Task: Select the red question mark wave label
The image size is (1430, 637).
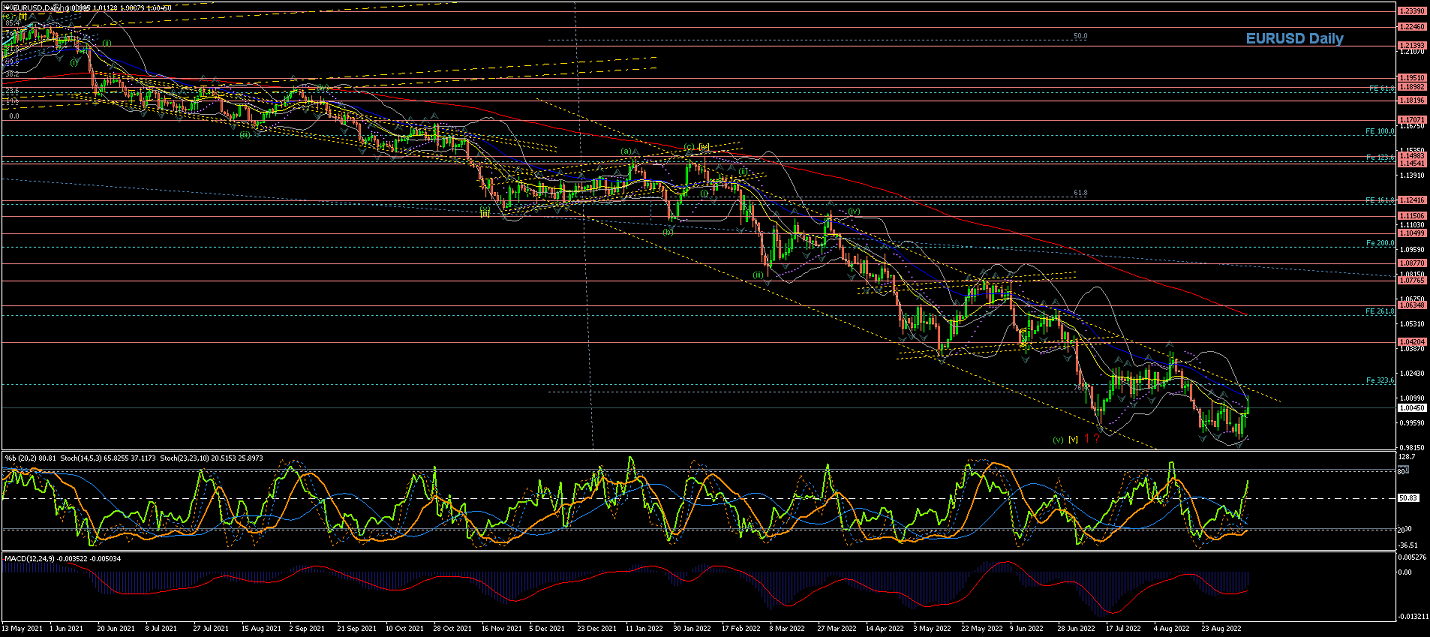Action: pos(1097,439)
